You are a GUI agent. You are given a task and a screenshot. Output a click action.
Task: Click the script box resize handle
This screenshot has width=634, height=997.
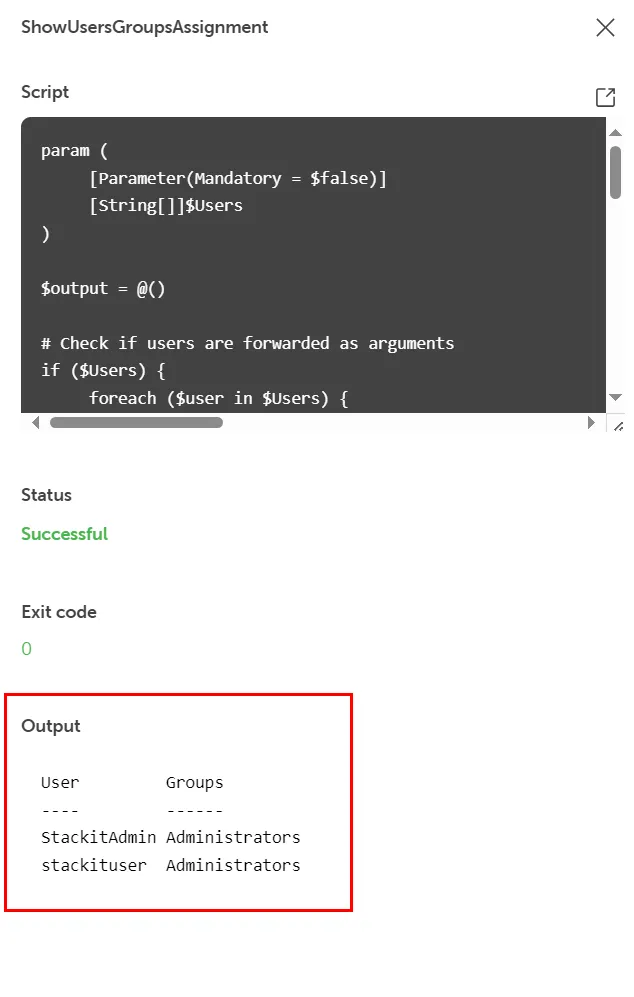pyautogui.click(x=617, y=424)
